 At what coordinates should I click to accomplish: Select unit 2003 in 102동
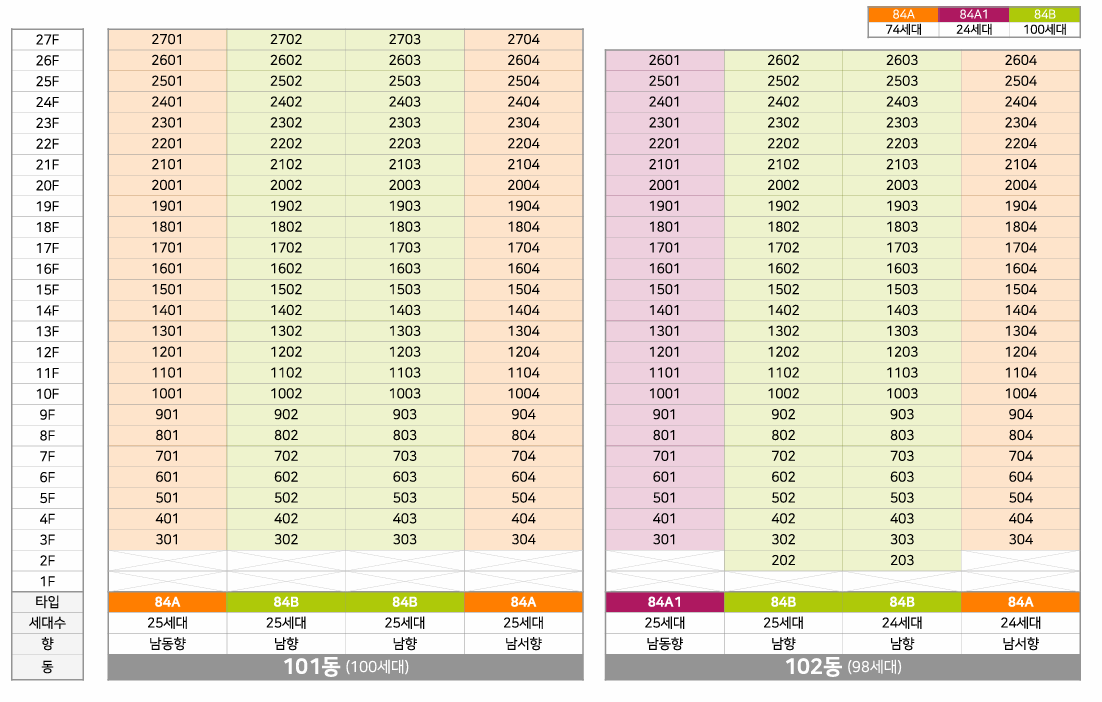(x=902, y=186)
